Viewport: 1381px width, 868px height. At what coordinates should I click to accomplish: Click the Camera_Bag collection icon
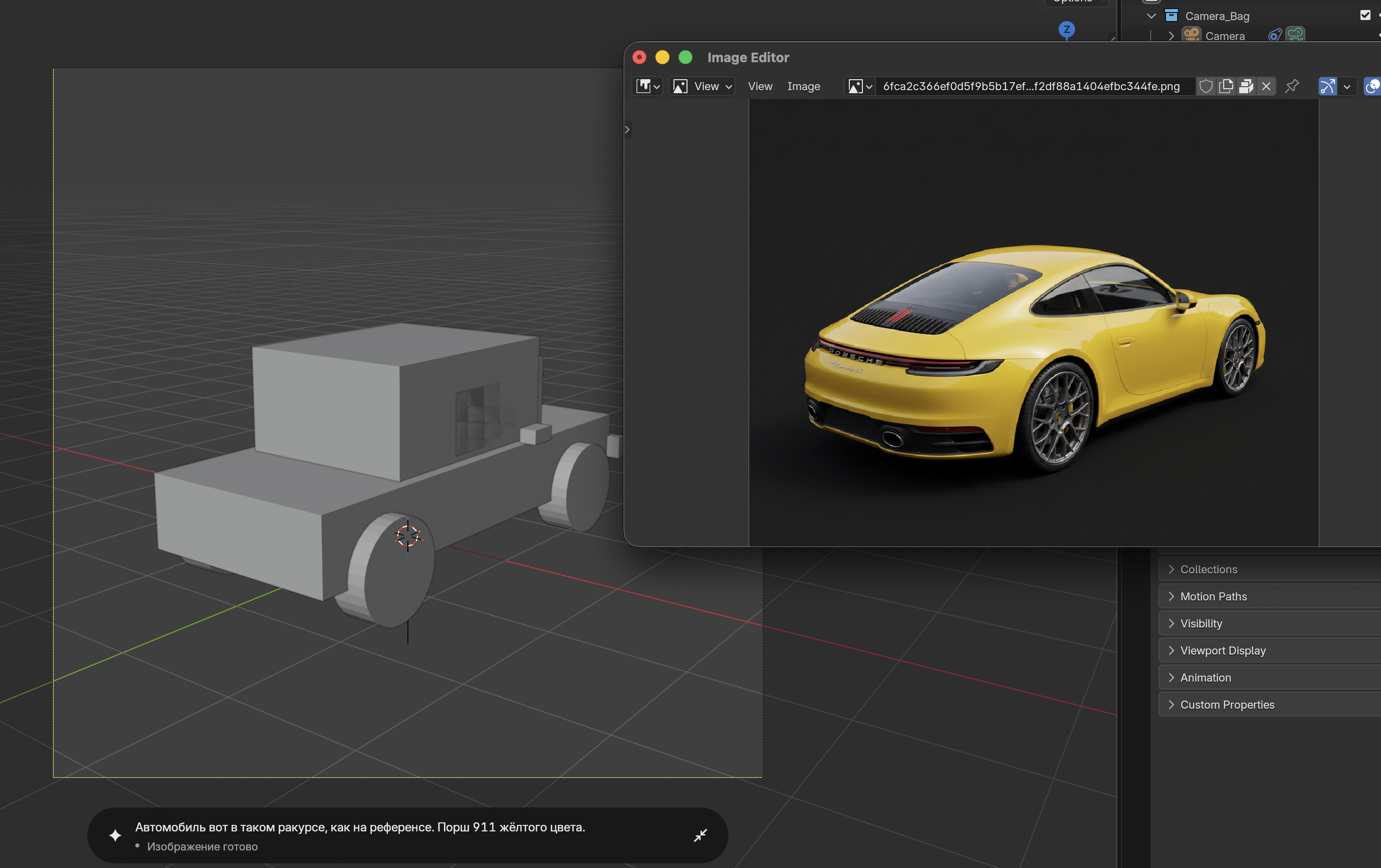pyautogui.click(x=1171, y=16)
